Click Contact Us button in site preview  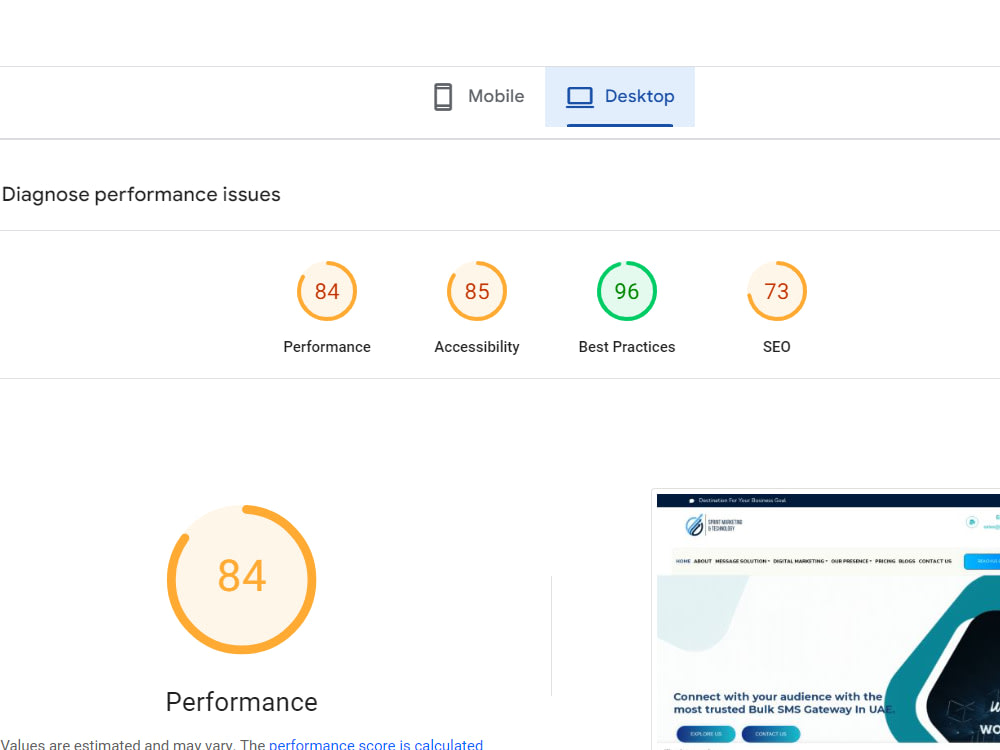click(770, 734)
